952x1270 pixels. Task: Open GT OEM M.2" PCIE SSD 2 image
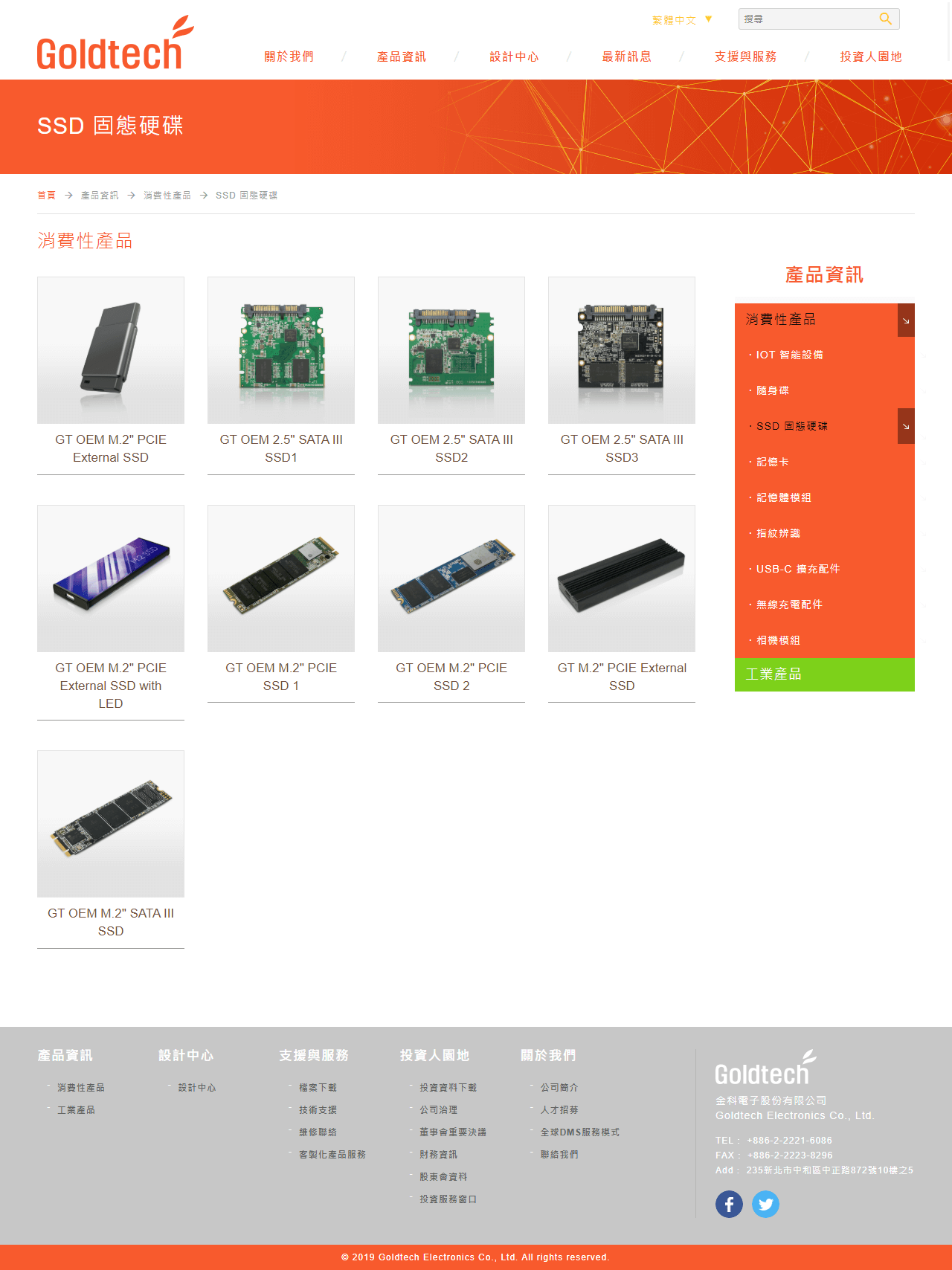451,578
